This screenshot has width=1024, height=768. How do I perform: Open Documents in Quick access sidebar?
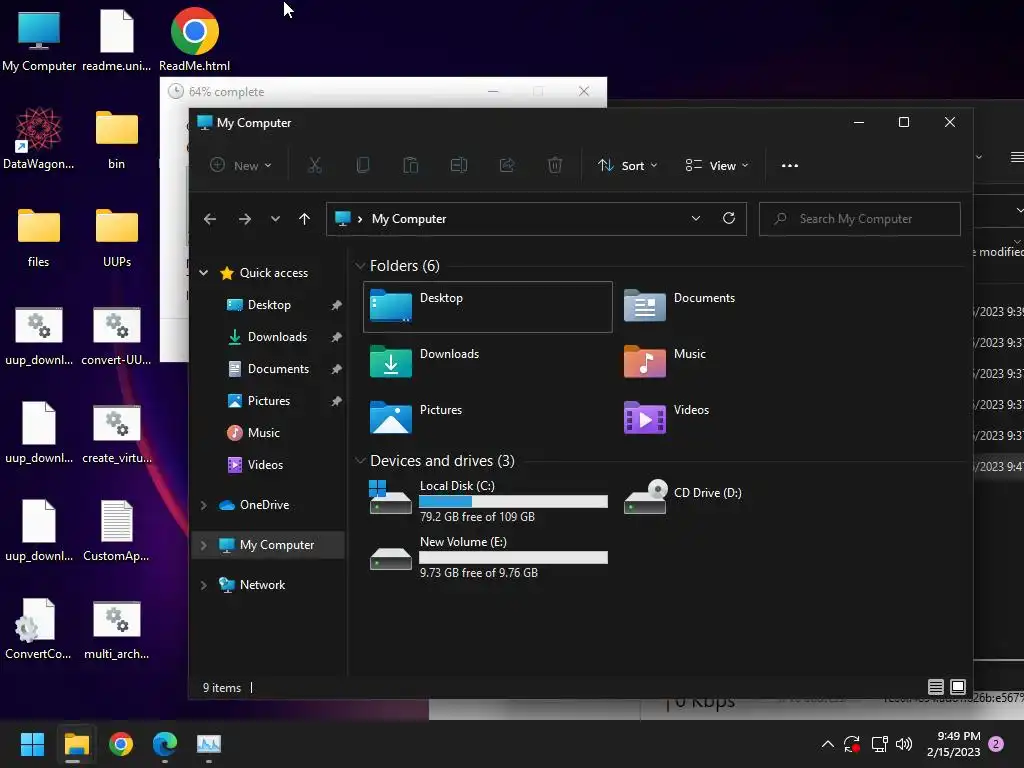click(x=278, y=369)
